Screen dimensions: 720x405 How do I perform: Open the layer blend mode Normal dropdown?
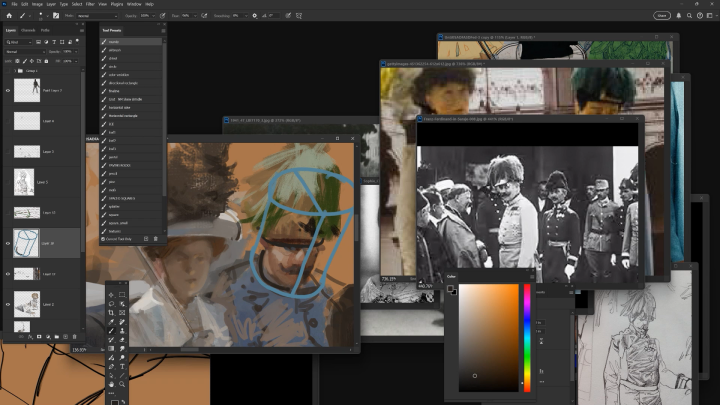click(25, 52)
